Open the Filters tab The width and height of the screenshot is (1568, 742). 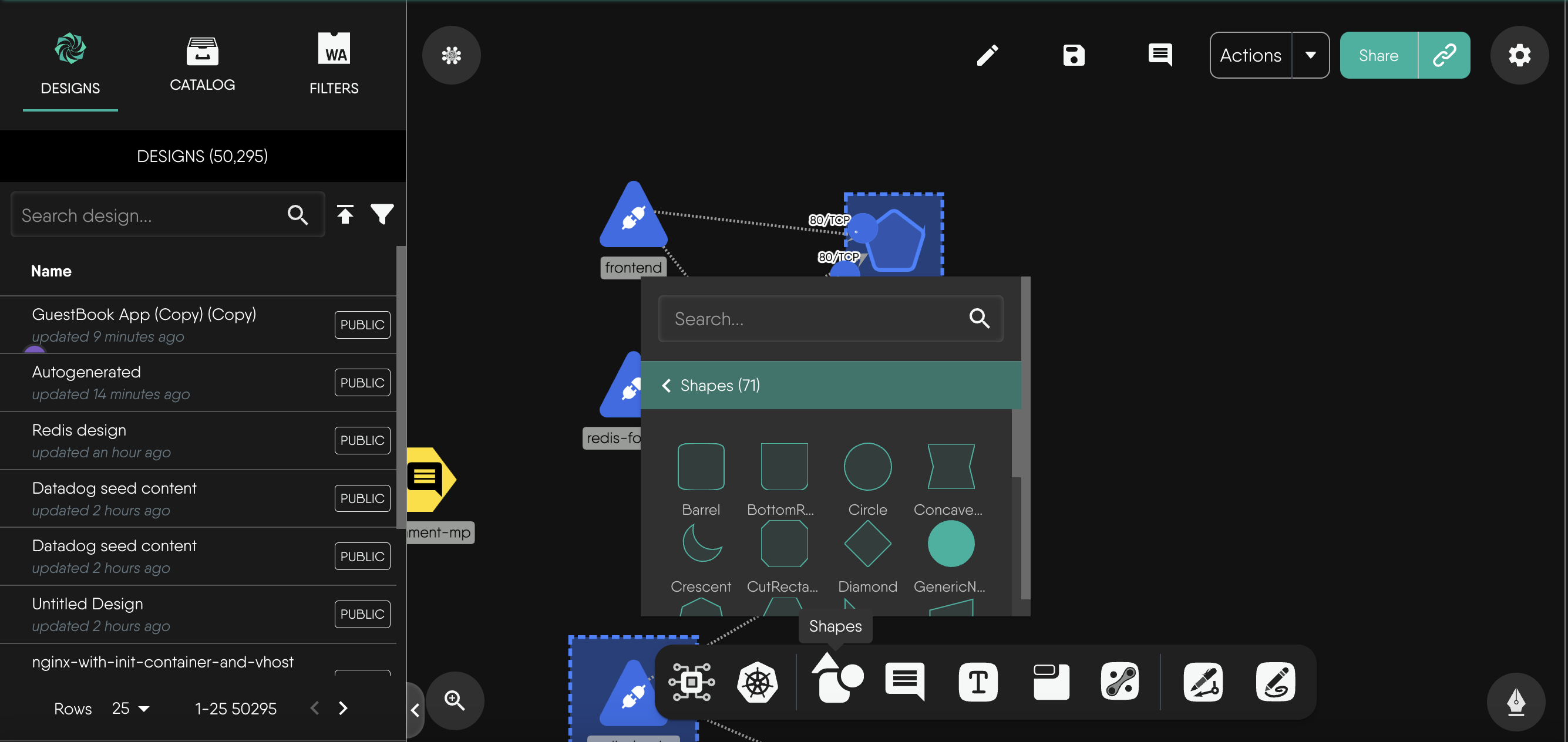333,63
